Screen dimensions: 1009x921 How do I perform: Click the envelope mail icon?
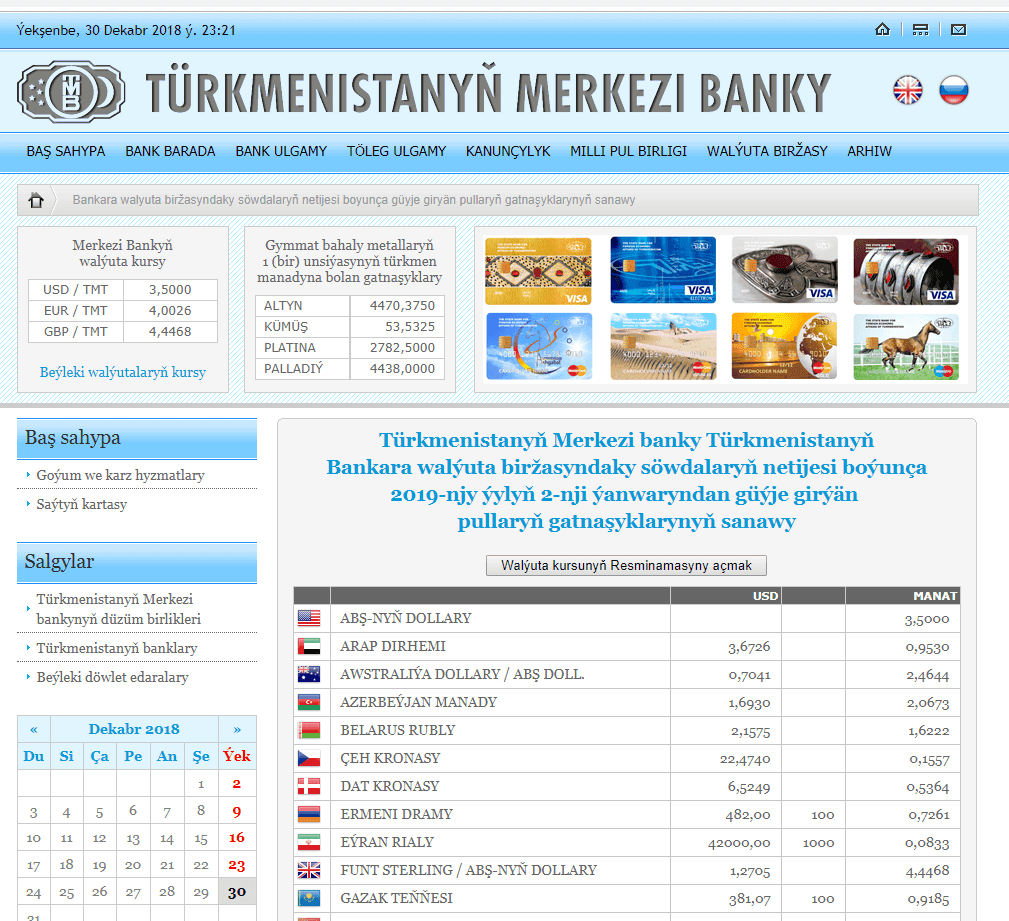click(x=958, y=30)
